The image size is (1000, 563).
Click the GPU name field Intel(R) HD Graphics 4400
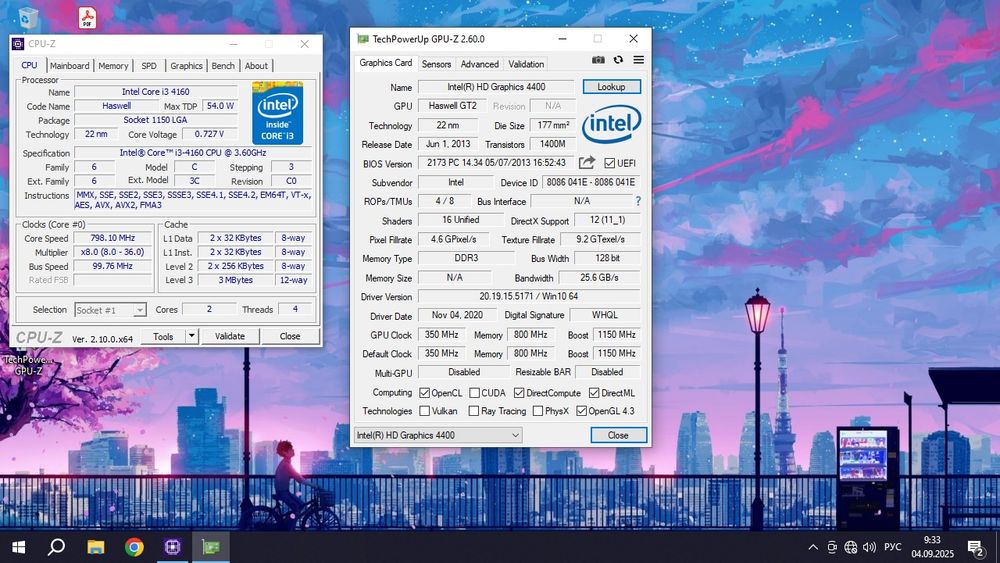496,87
